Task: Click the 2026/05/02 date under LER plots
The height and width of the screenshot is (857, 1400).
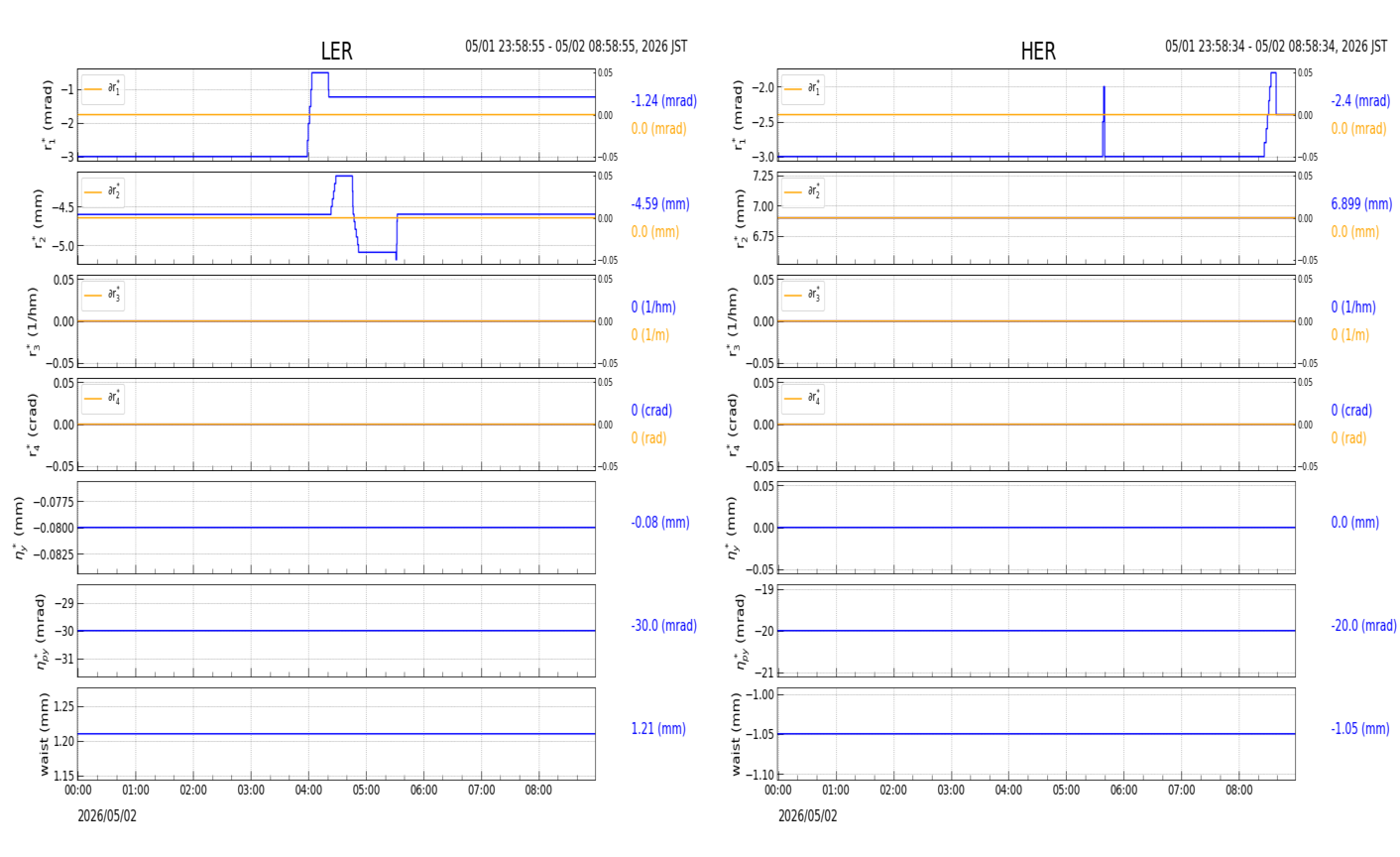Action: [107, 816]
